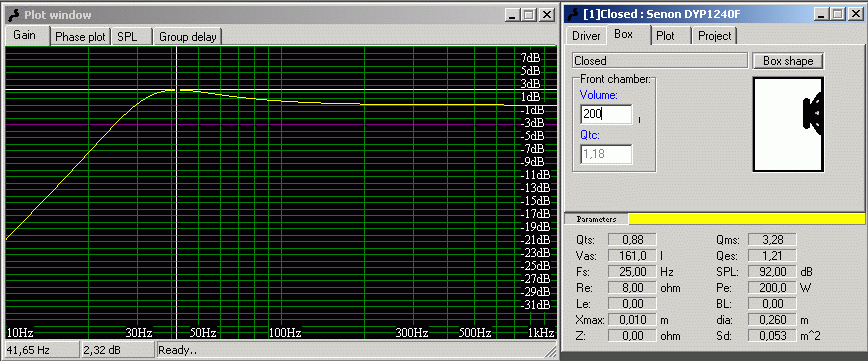
Task: Select the Group delay tab
Action: 188,37
